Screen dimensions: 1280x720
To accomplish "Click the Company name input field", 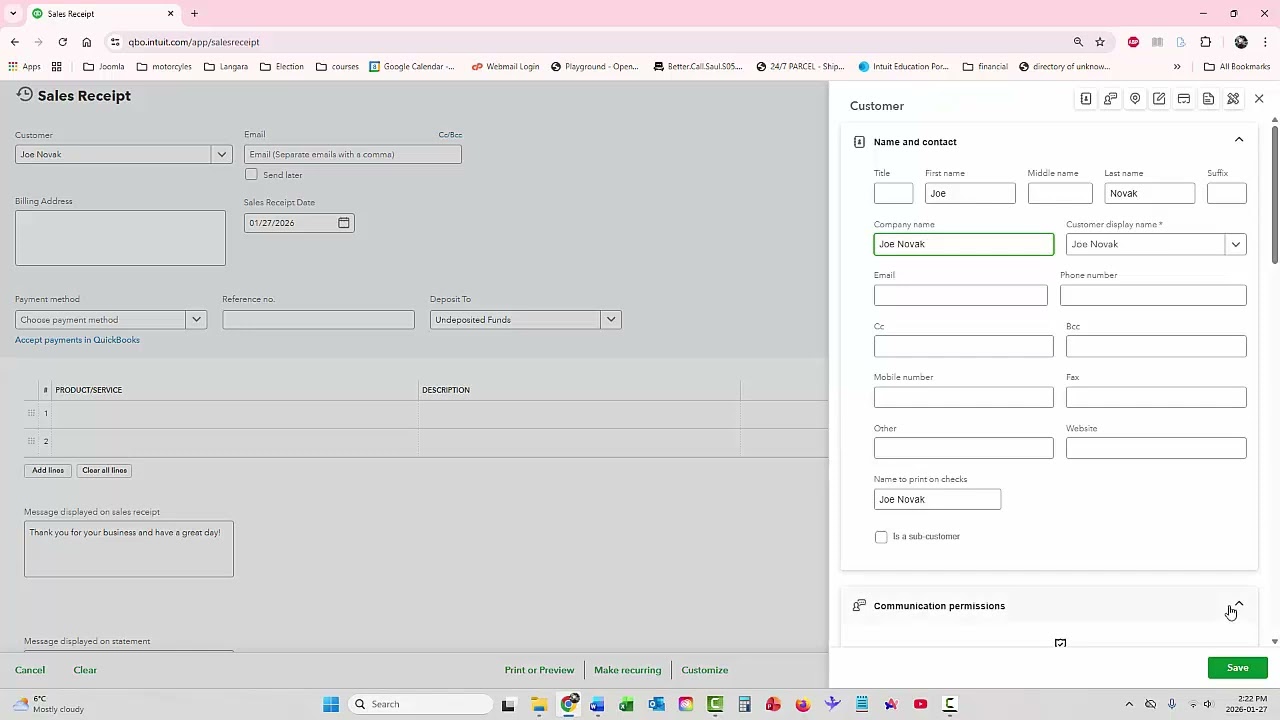I will click(963, 244).
